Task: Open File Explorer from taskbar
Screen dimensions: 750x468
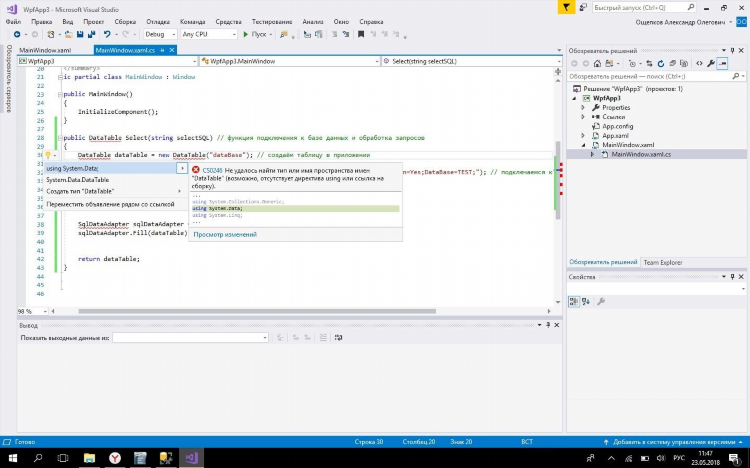Action: click(89, 458)
